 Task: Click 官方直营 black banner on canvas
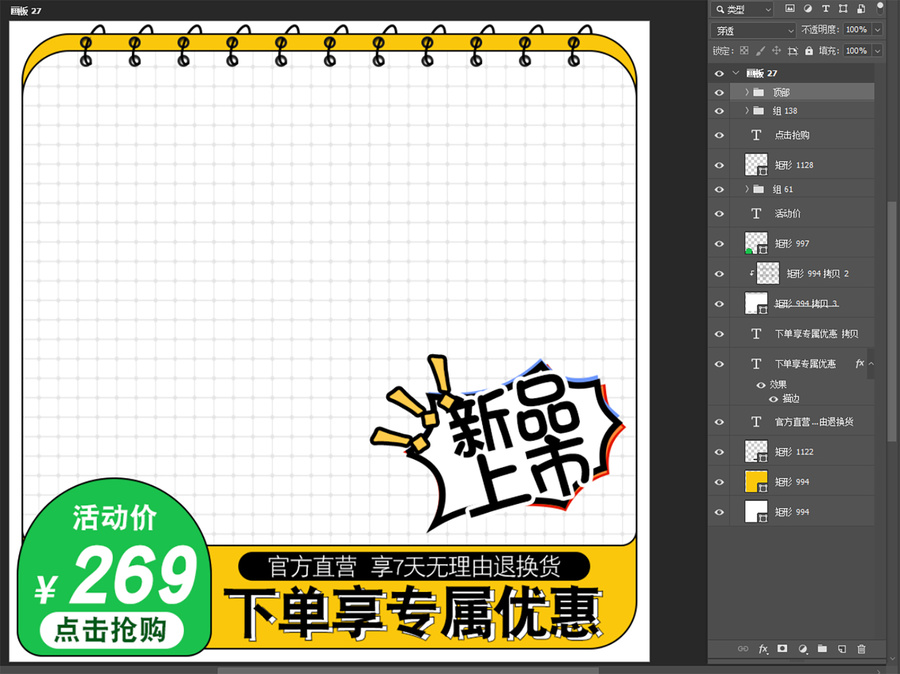click(414, 567)
